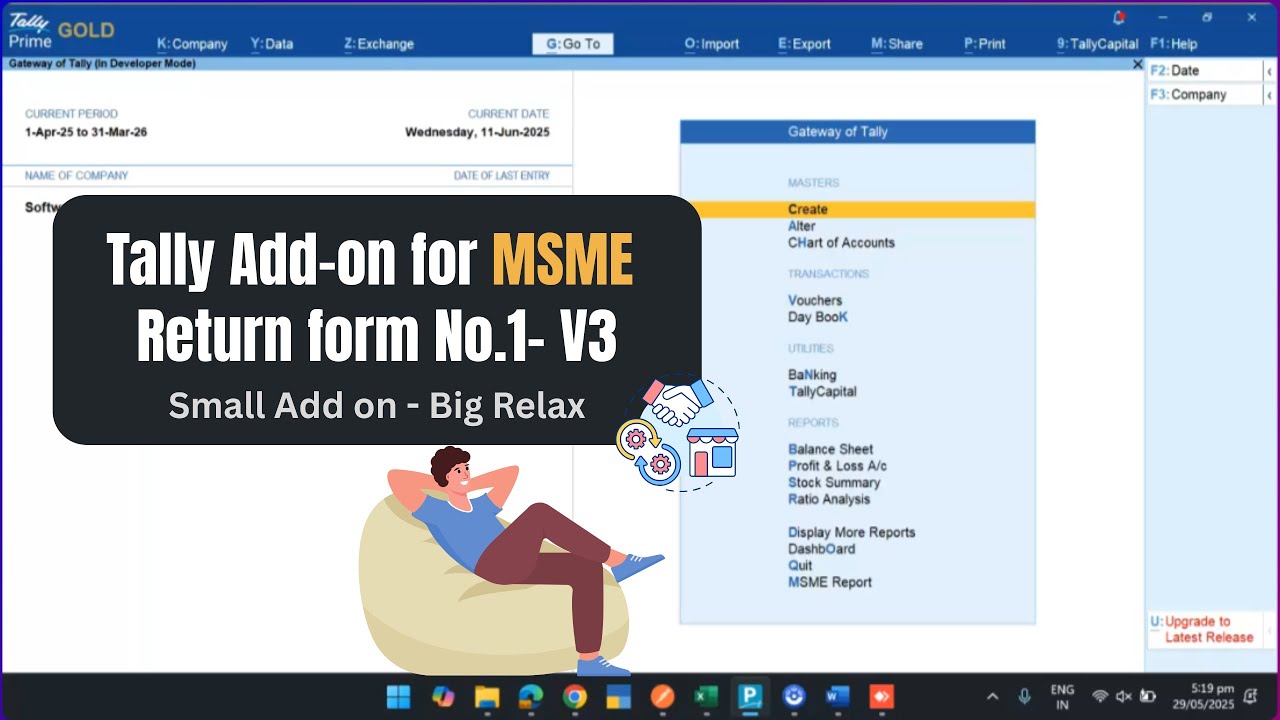Click the ENG IN language indicator
Screen dimensions: 1280x720
tap(1062, 697)
